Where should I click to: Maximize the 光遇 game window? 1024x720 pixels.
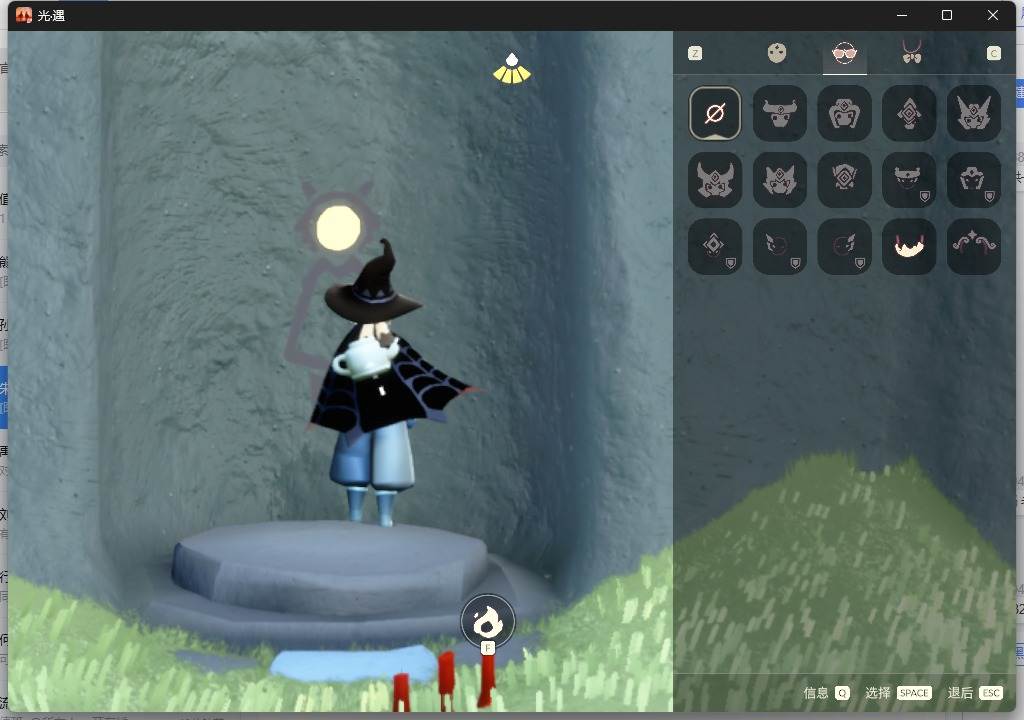(x=946, y=15)
